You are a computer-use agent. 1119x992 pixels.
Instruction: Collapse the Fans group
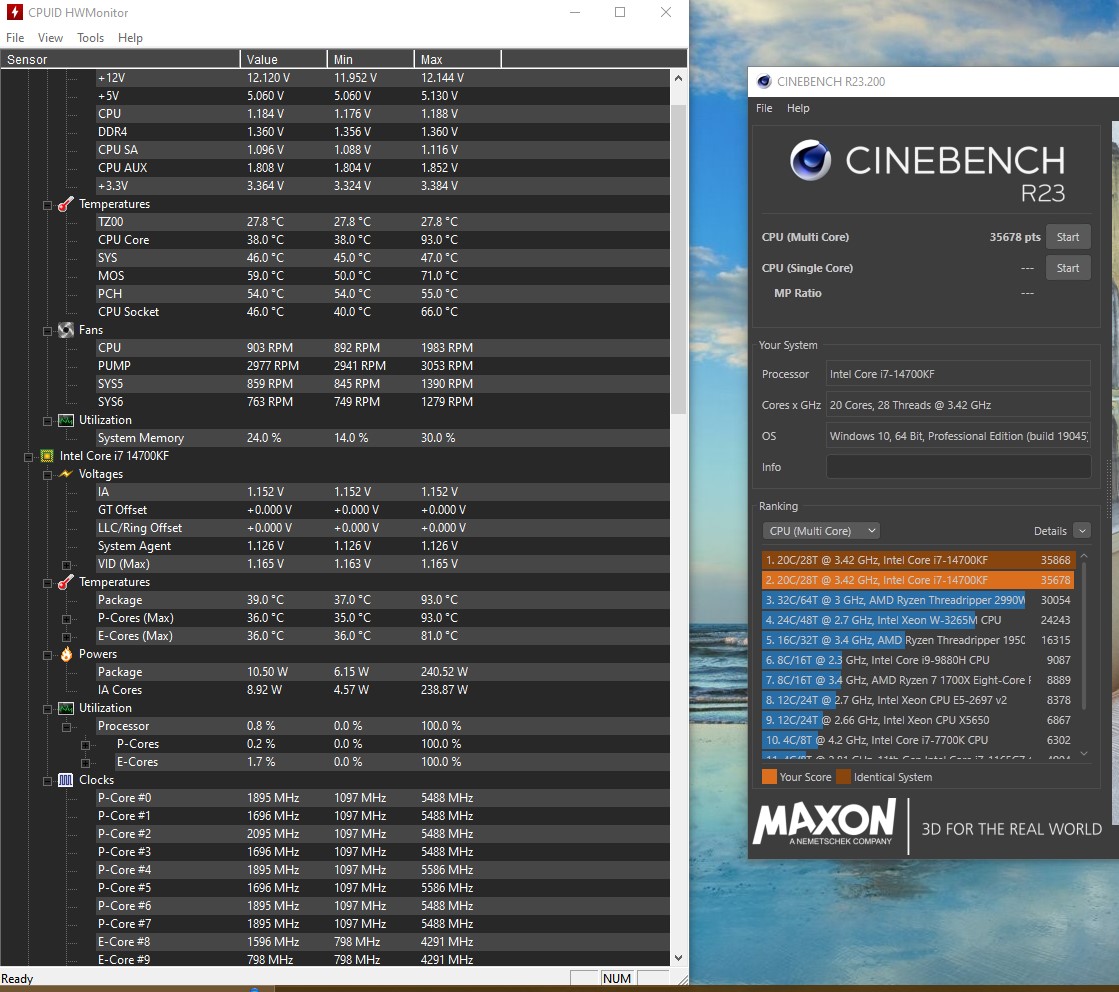pyautogui.click(x=47, y=331)
